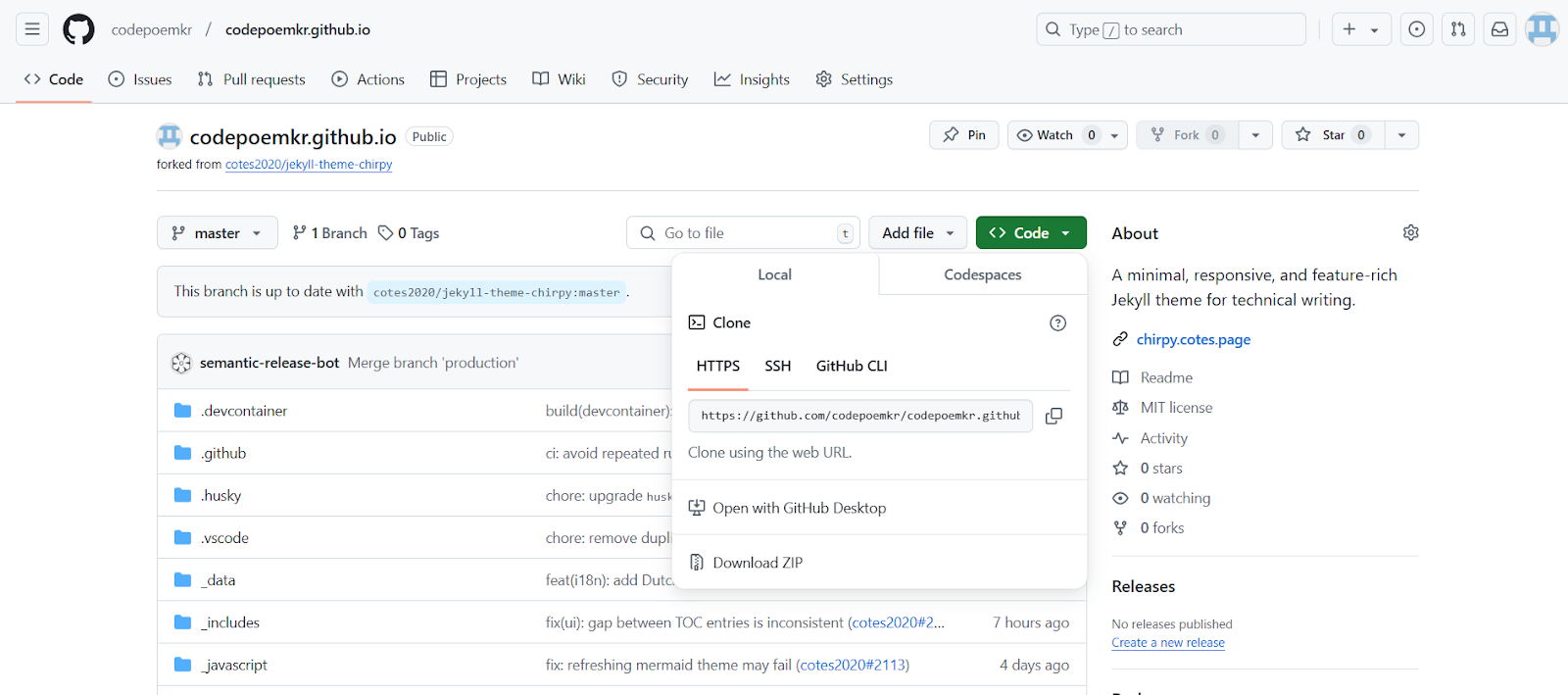
Task: Click the repository owner avatar beside title
Action: 170,136
